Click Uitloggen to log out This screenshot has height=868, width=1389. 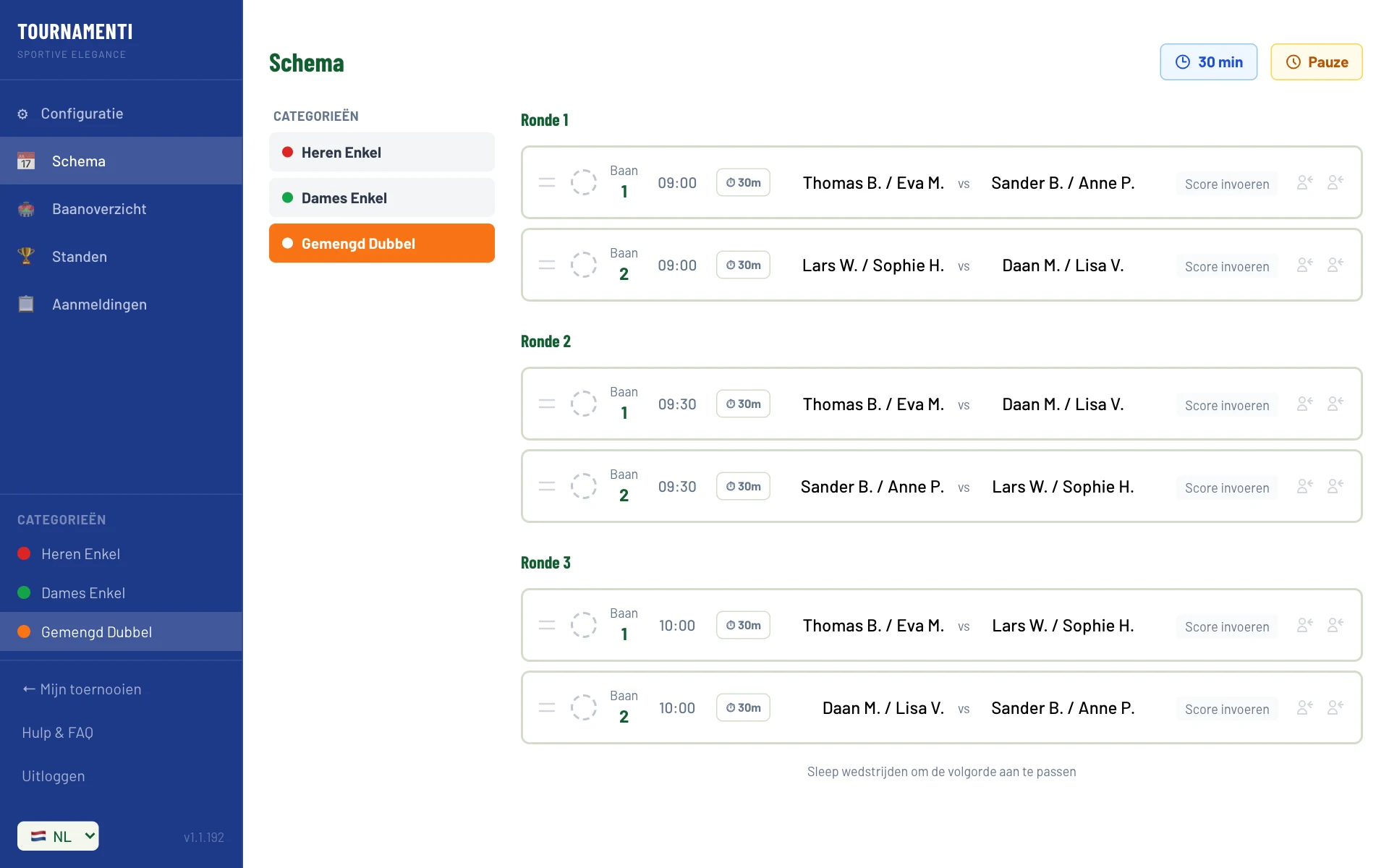pyautogui.click(x=54, y=776)
